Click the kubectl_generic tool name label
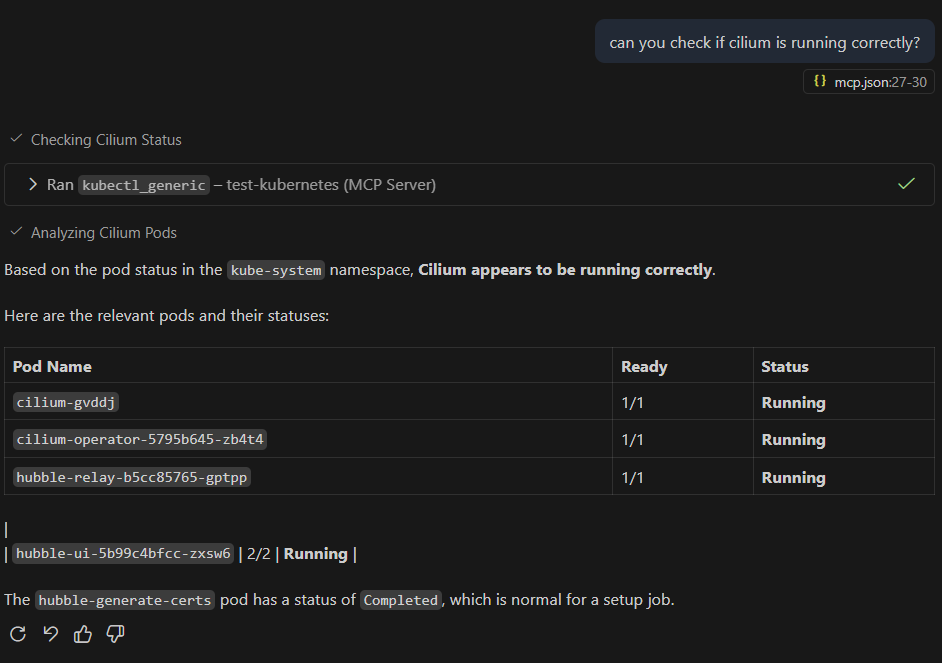The image size is (942, 663). point(144,185)
